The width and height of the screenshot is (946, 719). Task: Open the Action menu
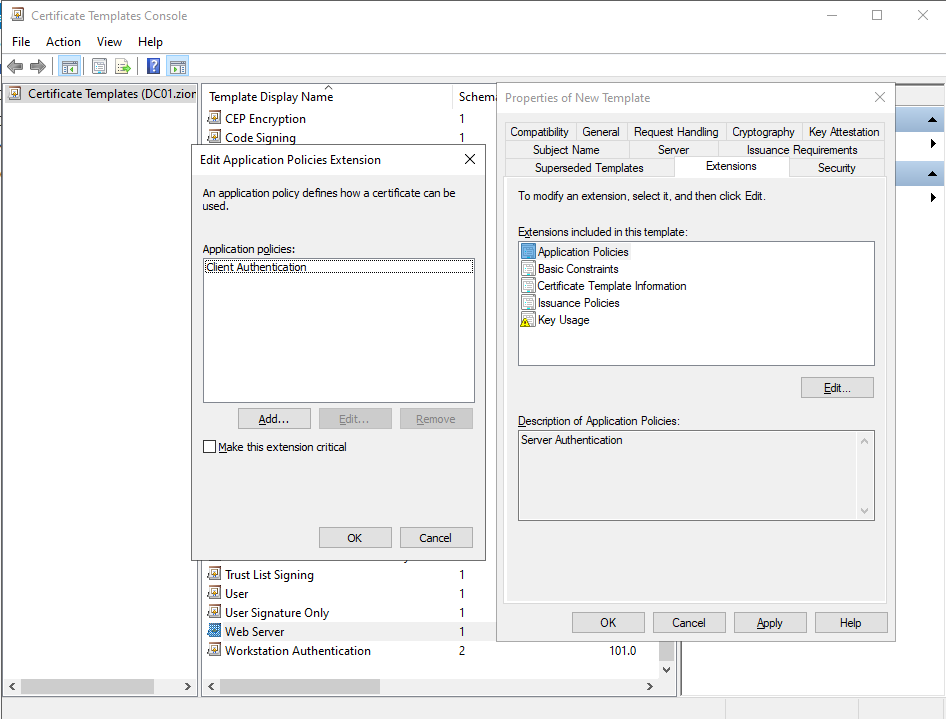63,42
